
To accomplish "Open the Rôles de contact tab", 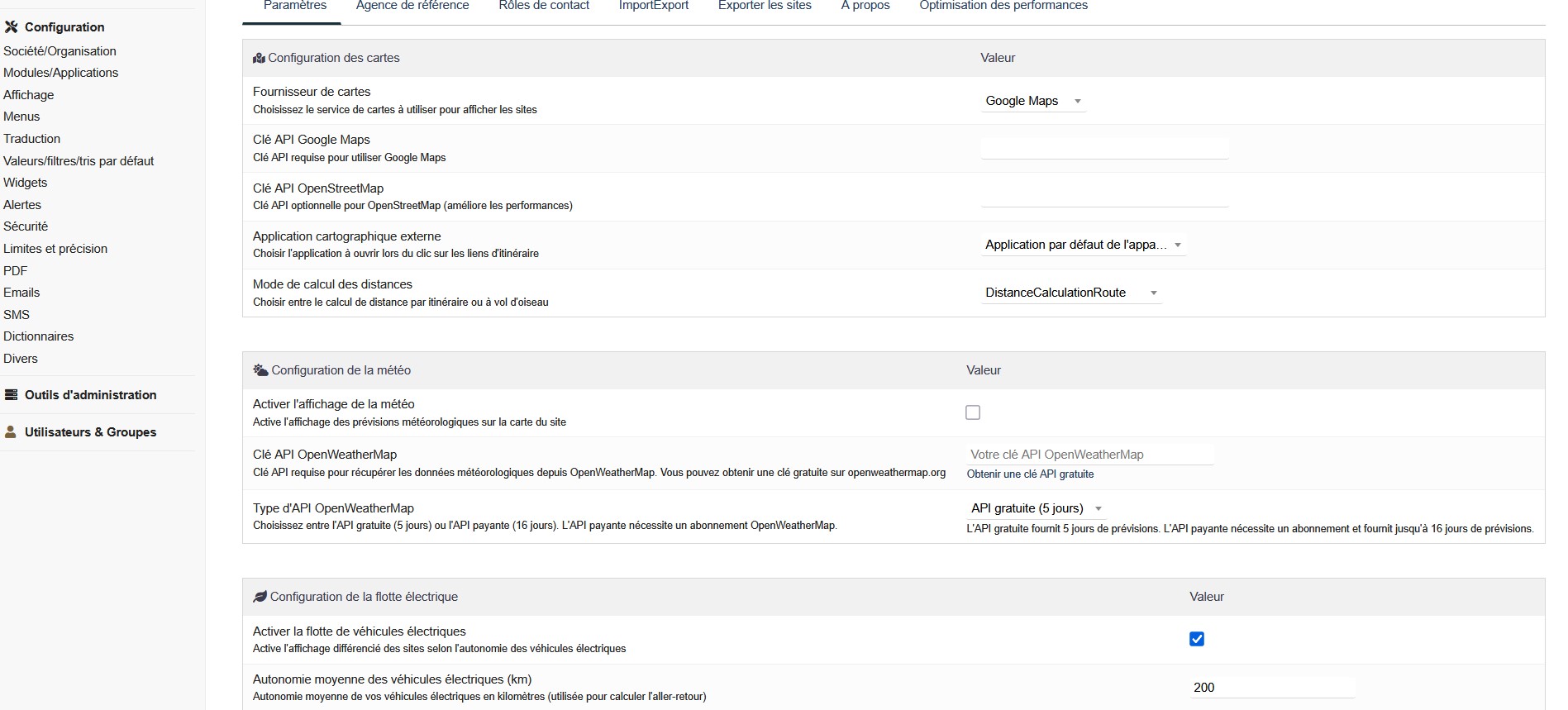I will tap(544, 6).
